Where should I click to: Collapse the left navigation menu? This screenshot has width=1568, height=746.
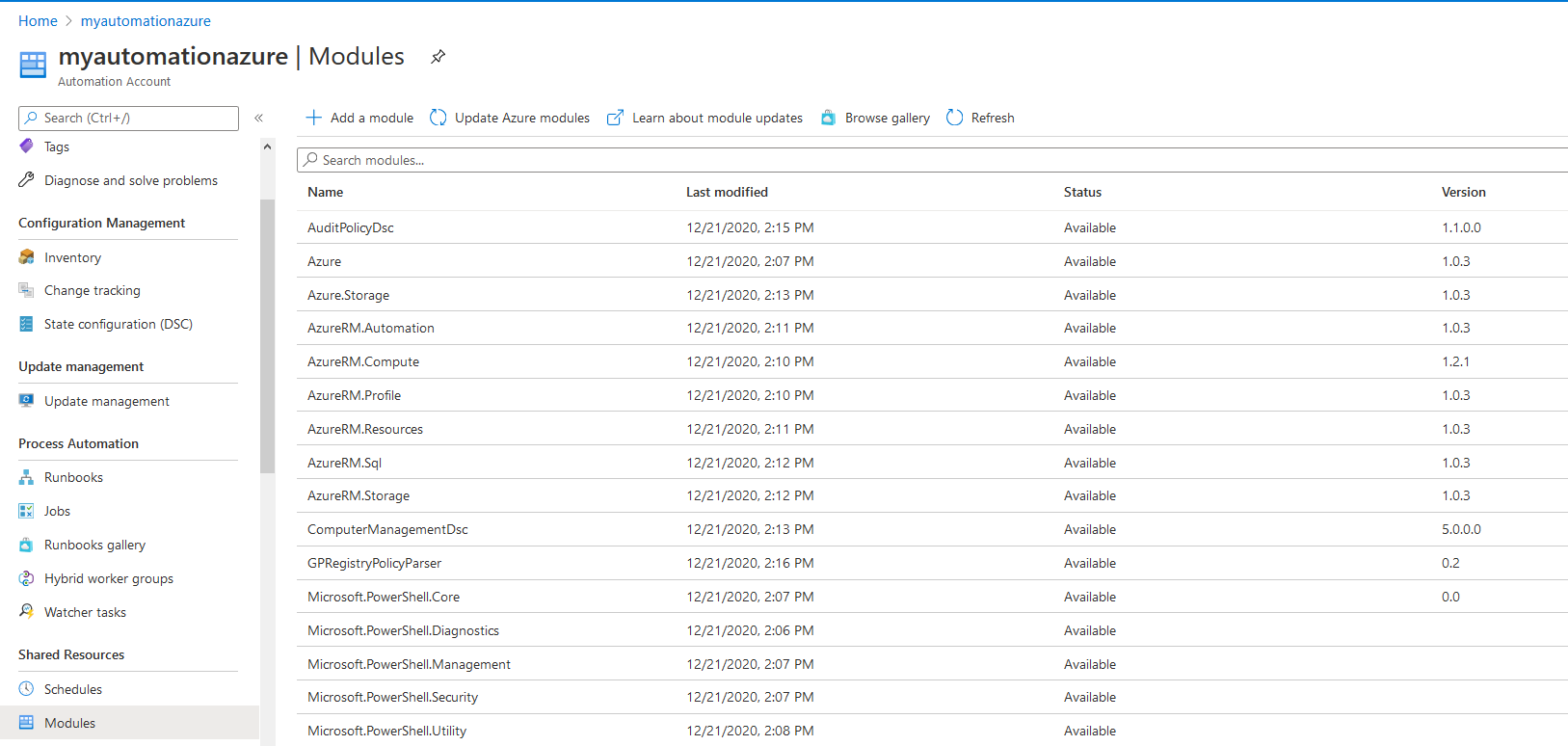pyautogui.click(x=258, y=118)
